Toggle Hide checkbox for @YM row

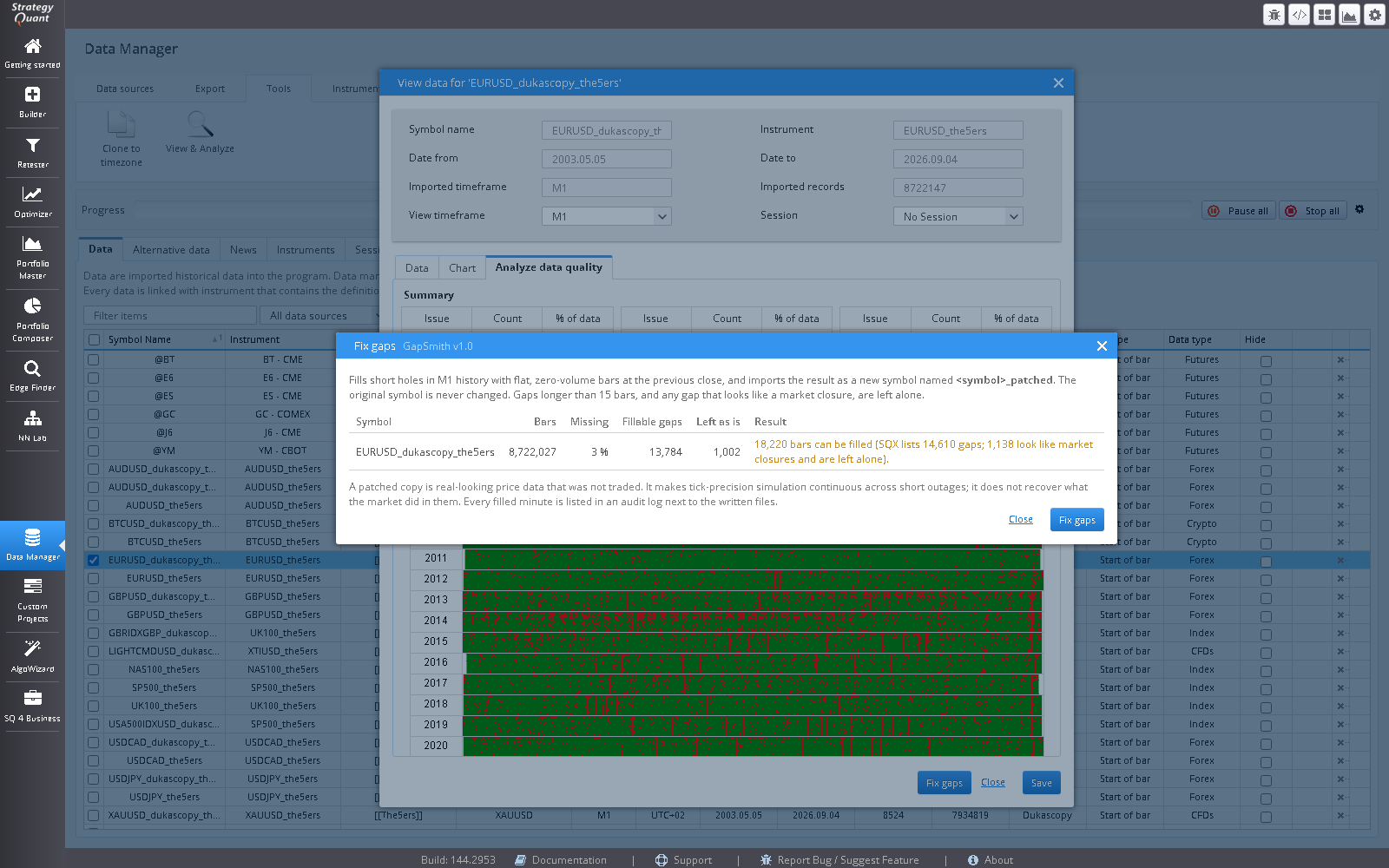tap(1266, 451)
